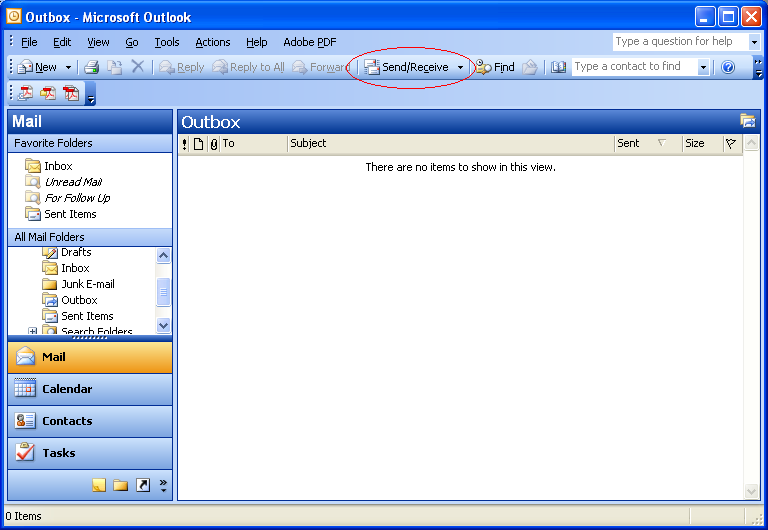Select Inbox in All Mail Folders
The width and height of the screenshot is (768, 530).
66,268
